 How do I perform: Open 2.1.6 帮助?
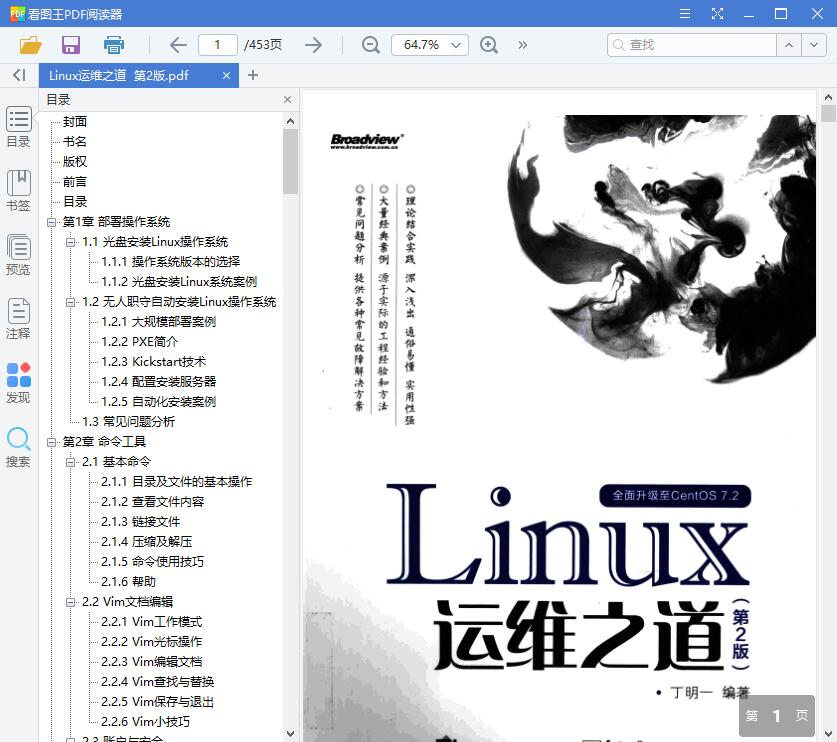(x=129, y=582)
